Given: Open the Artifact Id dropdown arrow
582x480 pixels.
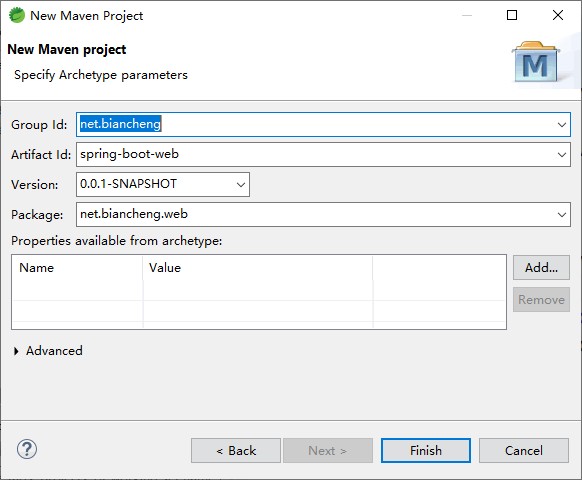Looking at the screenshot, I should point(562,155).
